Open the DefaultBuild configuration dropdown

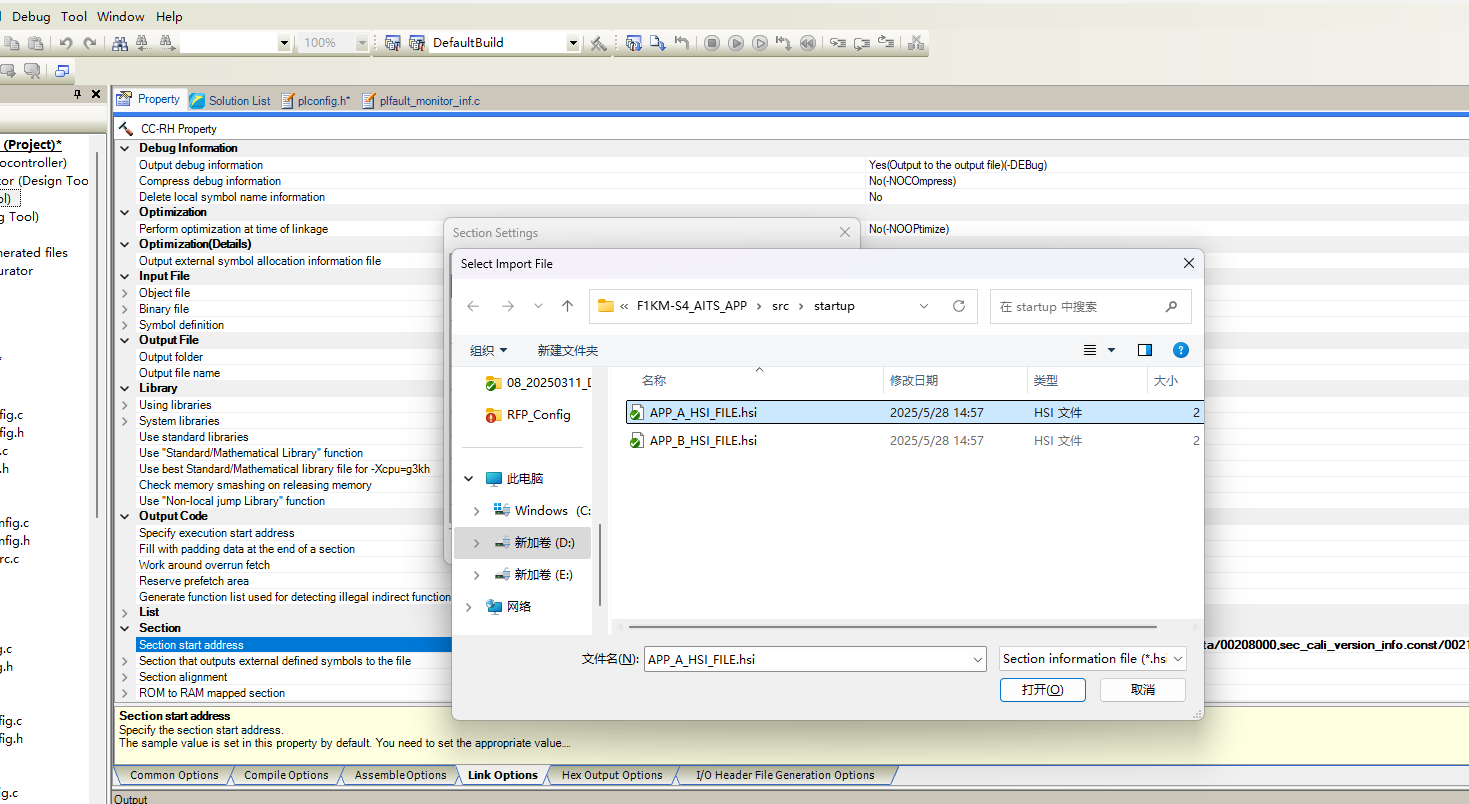573,43
